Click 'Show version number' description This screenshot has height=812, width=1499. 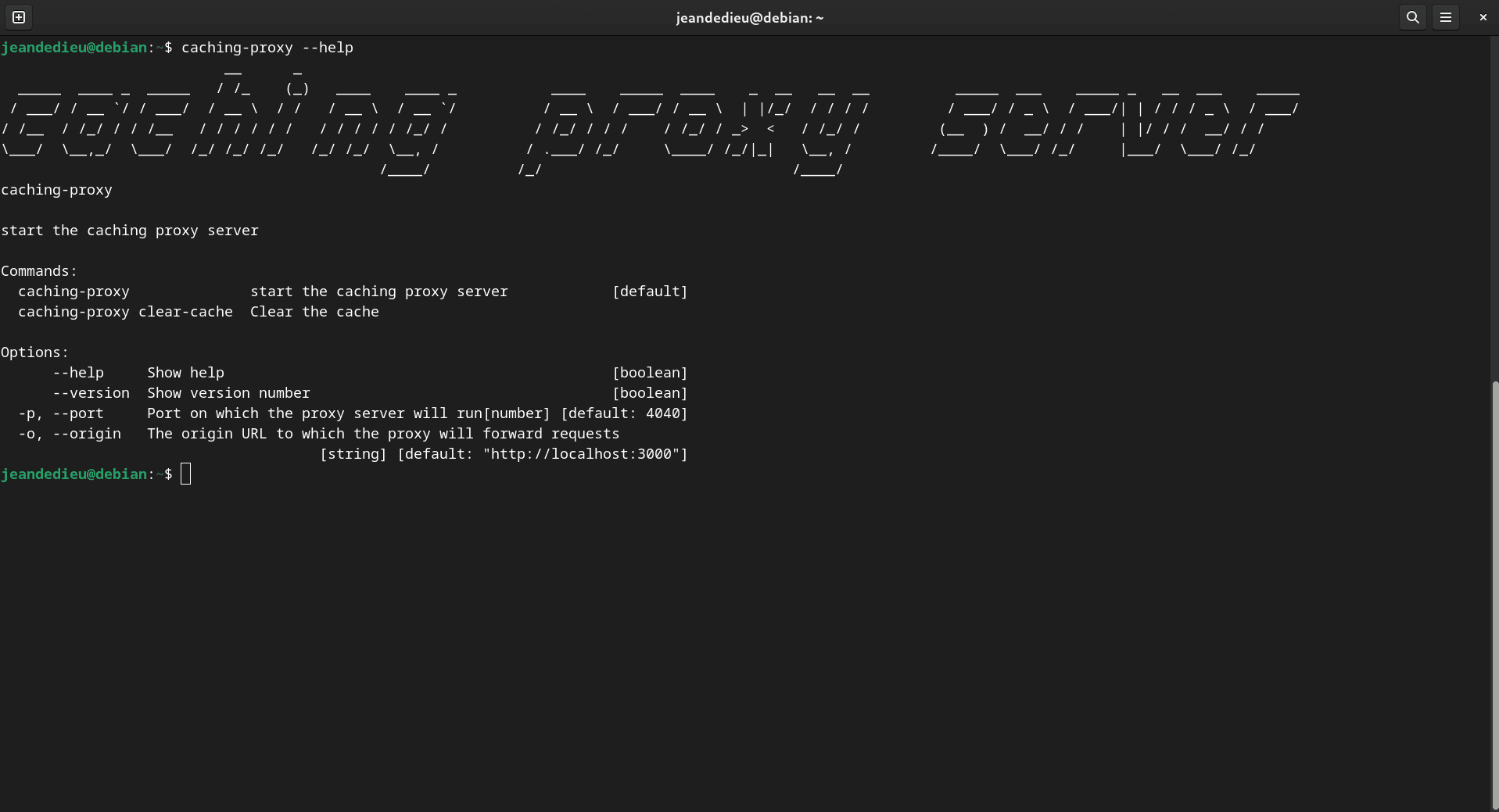click(x=228, y=393)
